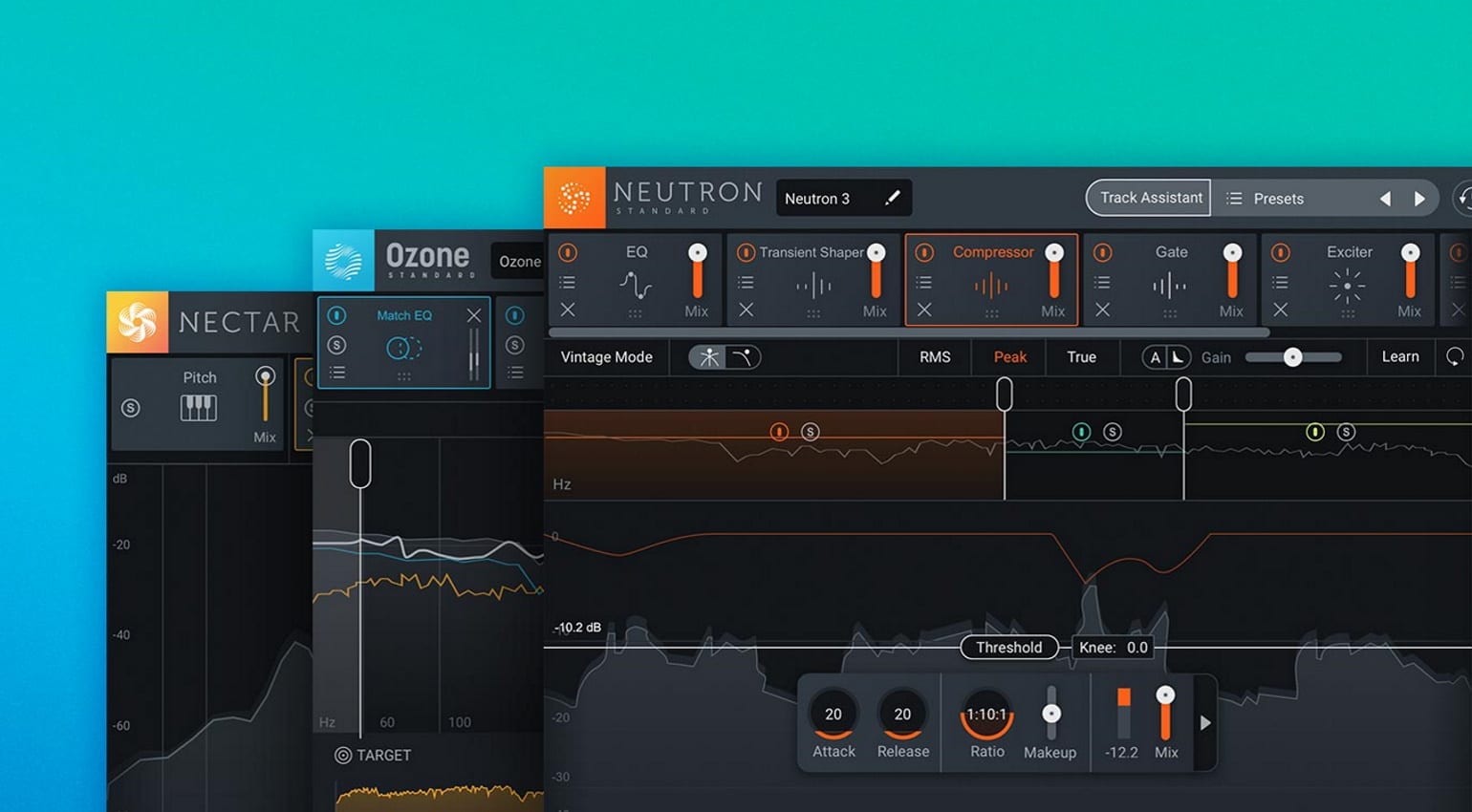Switch level detection to True
The image size is (1472, 812).
point(1081,357)
